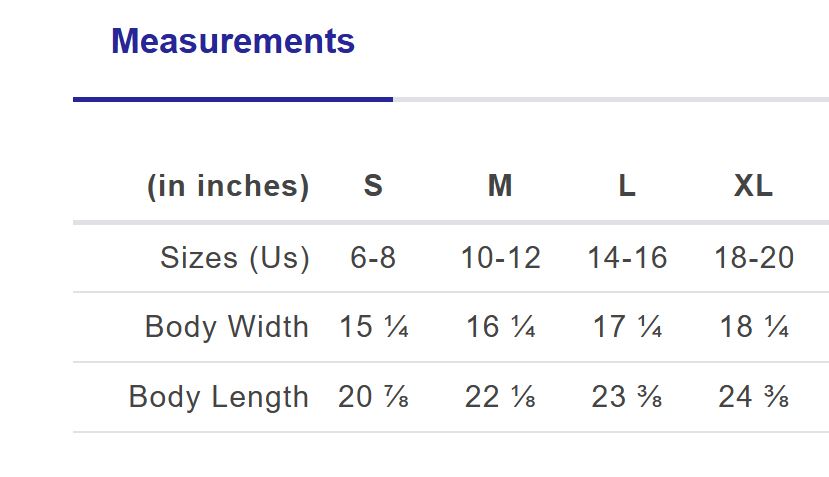Click the "Body Length" row label
The width and height of the screenshot is (829, 477).
219,397
